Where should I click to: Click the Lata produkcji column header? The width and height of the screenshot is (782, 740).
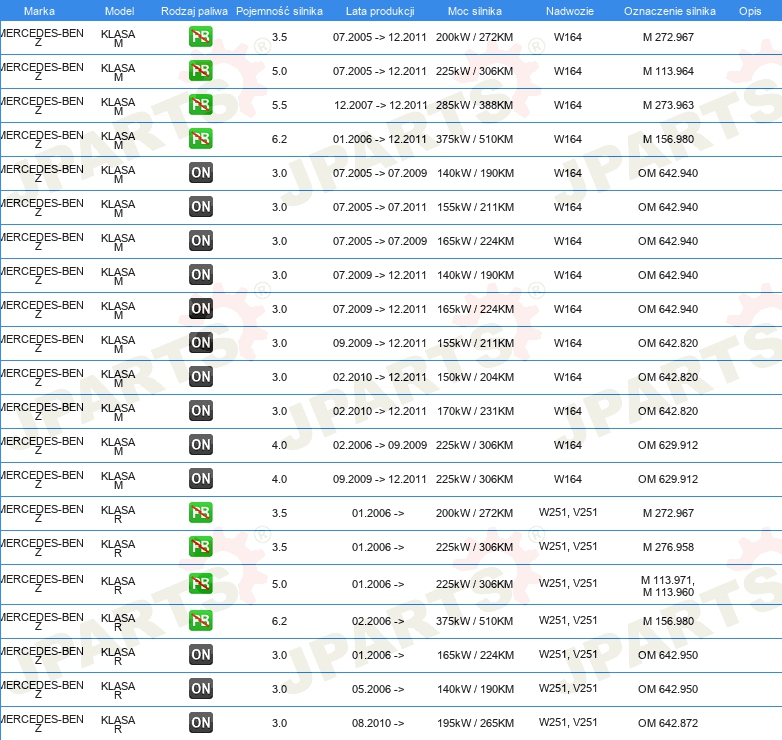[x=380, y=11]
